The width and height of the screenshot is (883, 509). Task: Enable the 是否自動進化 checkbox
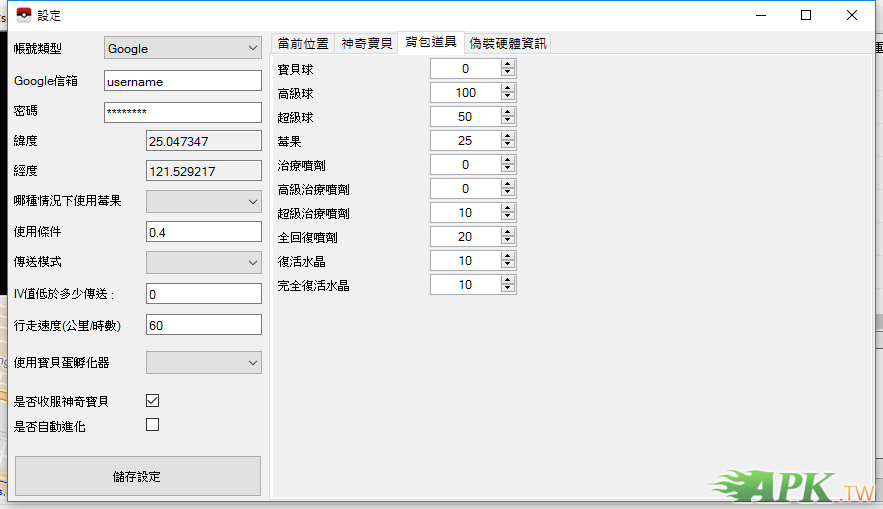153,424
